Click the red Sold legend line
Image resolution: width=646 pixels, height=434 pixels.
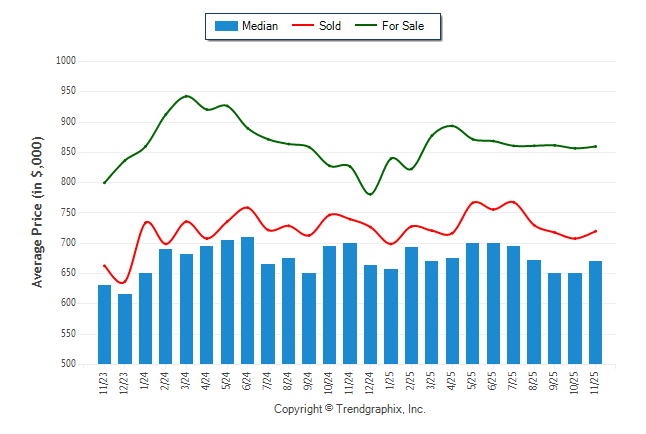click(302, 26)
